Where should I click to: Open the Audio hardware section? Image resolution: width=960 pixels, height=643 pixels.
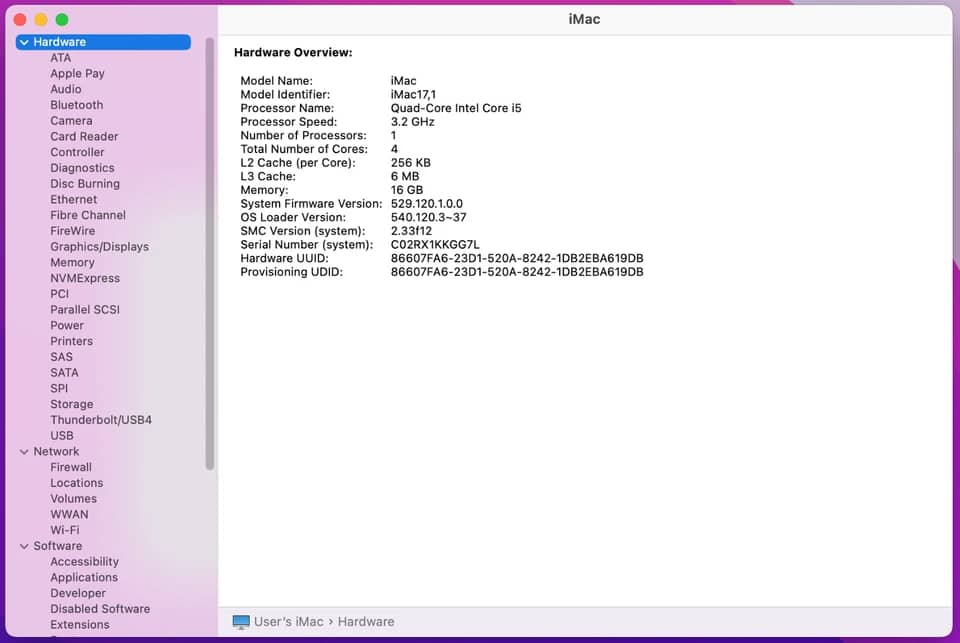coord(66,89)
